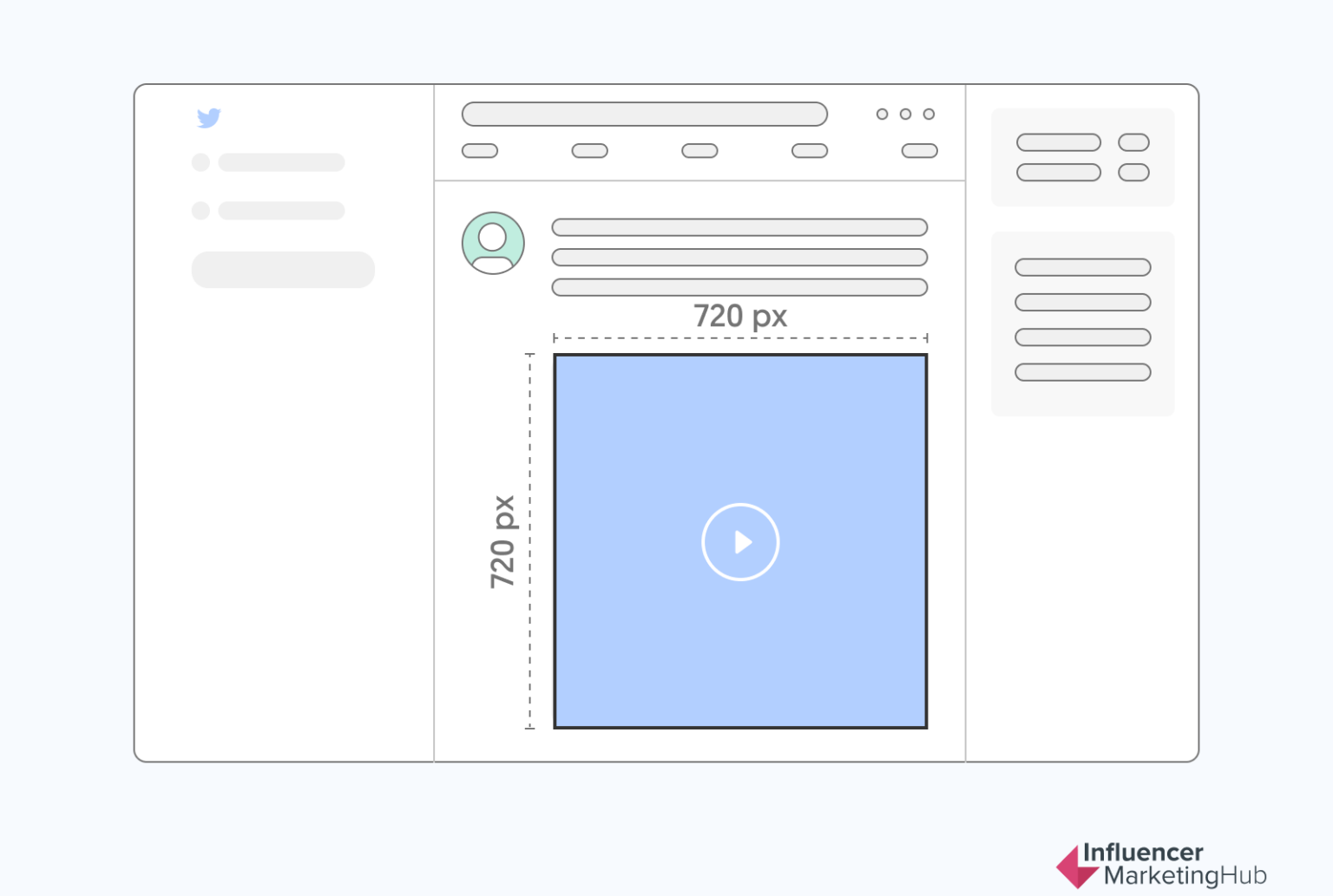Click the fourth navigation pill in the top row
This screenshot has height=896, width=1333.
808,150
